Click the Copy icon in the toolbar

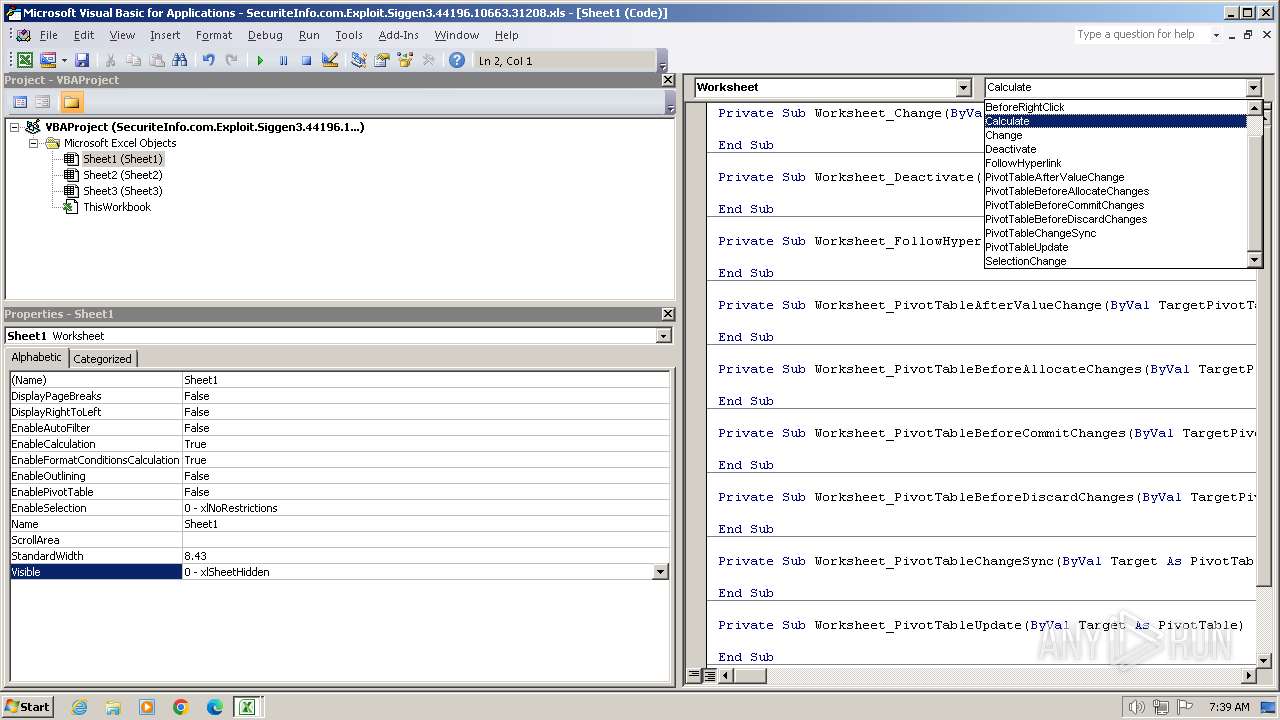[x=134, y=60]
